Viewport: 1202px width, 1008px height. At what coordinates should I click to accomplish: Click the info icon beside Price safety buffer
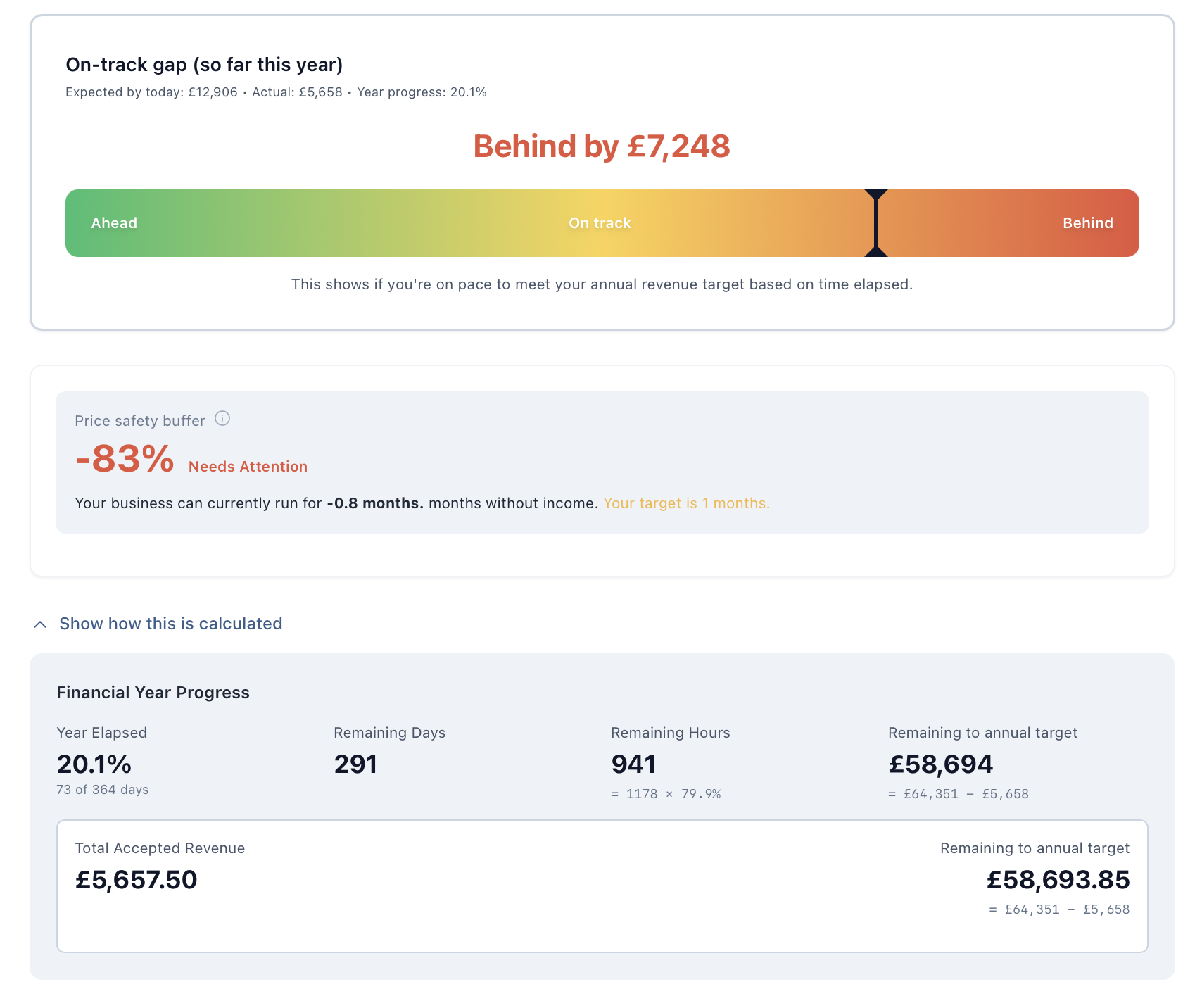[224, 420]
